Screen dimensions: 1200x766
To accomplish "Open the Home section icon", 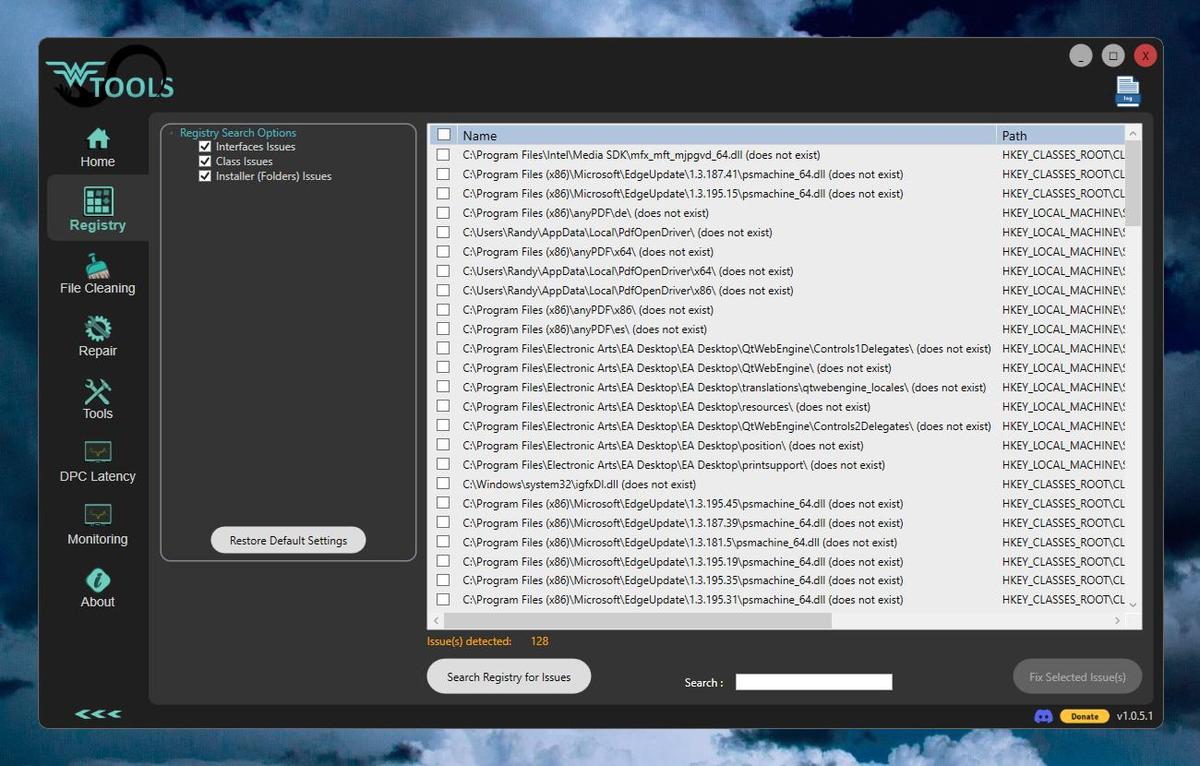I will coord(98,138).
